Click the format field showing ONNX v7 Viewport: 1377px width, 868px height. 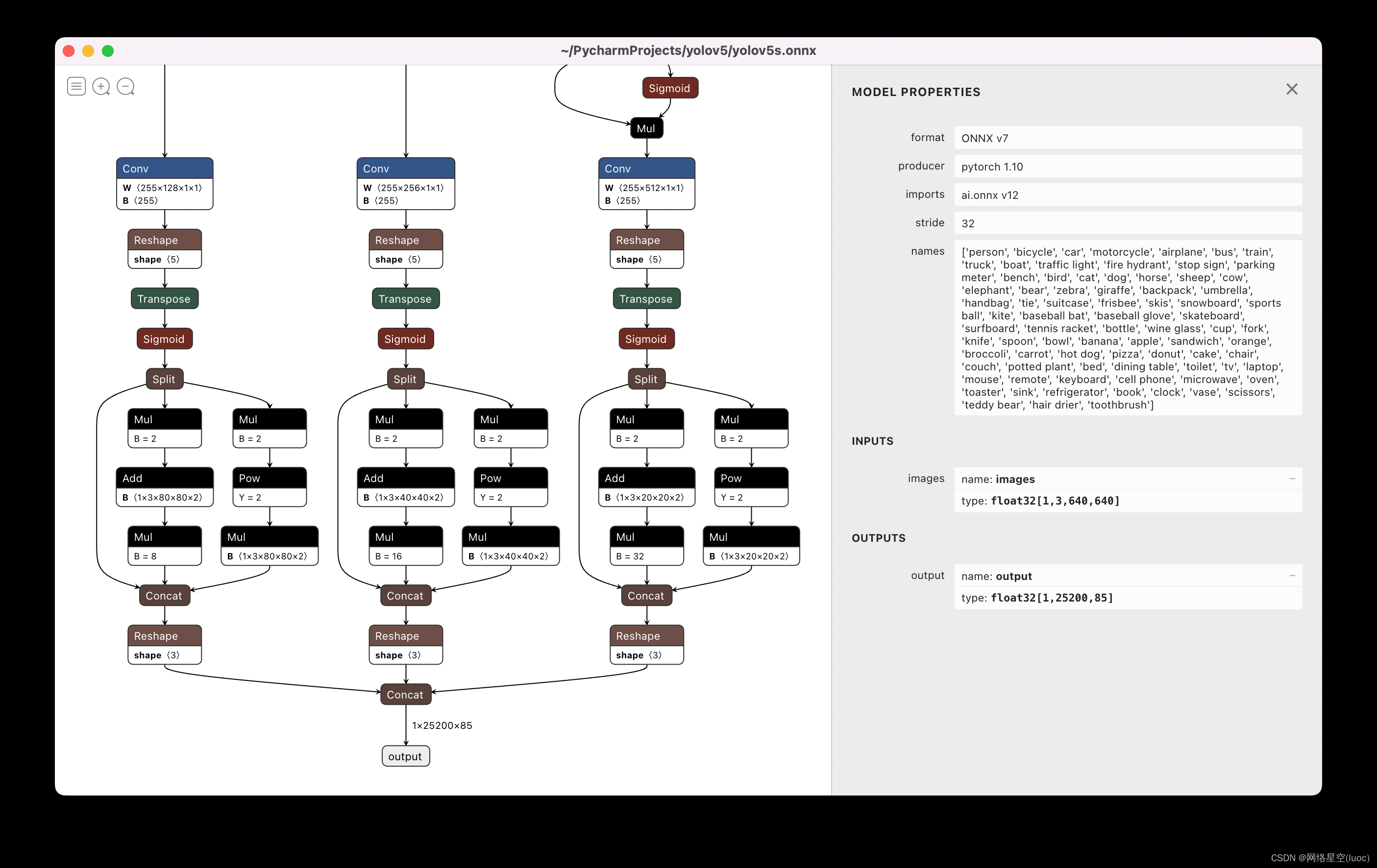click(x=1127, y=138)
